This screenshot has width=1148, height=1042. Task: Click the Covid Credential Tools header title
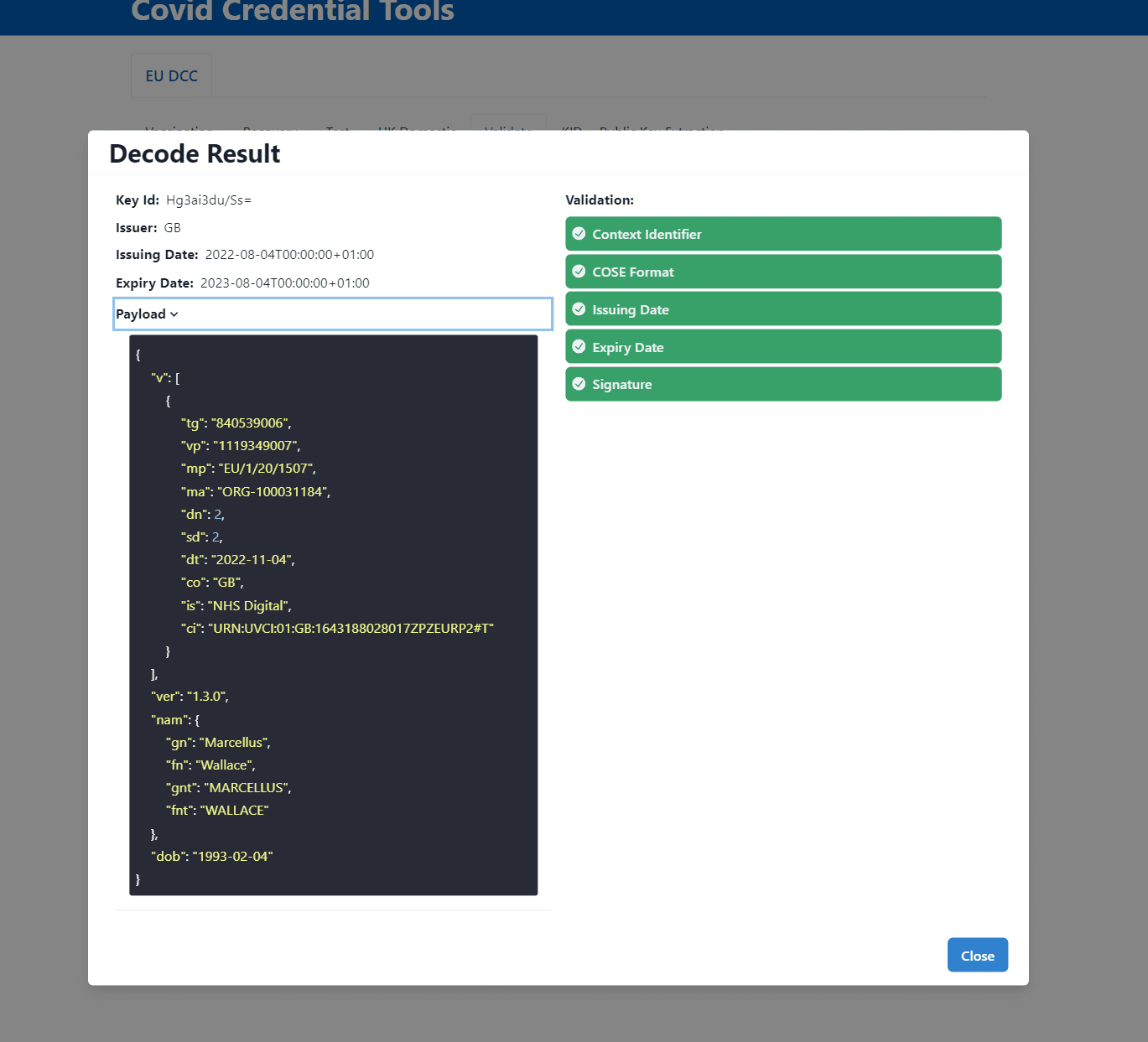[x=293, y=11]
